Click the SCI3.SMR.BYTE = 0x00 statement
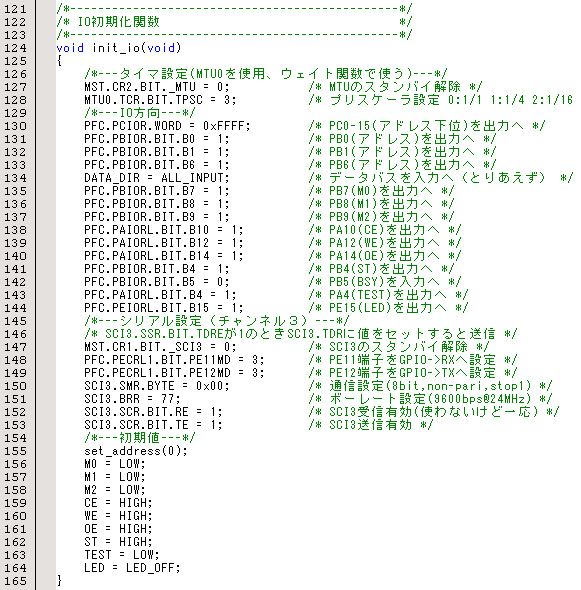 pyautogui.click(x=157, y=386)
